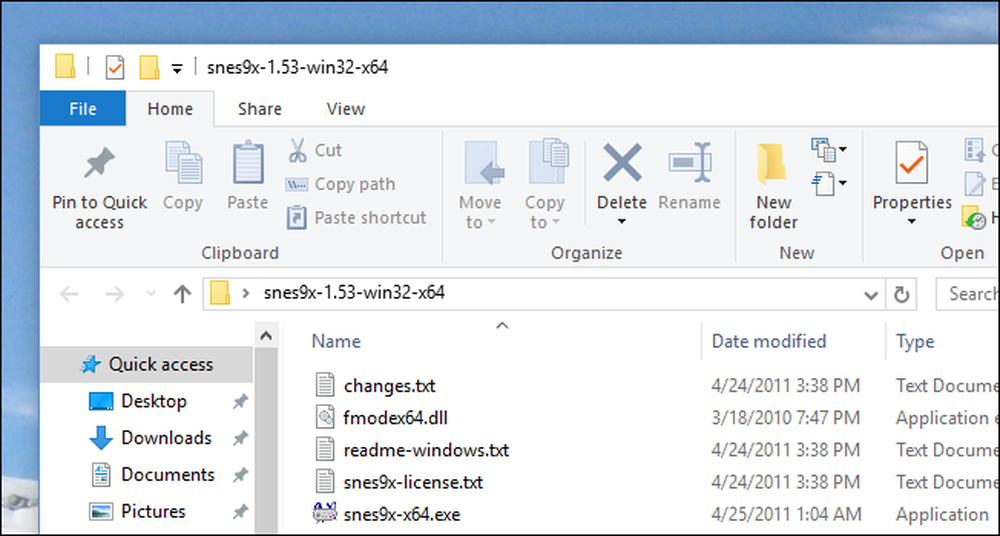Open Customize Quick Access Toolbar dropdown

click(x=177, y=68)
